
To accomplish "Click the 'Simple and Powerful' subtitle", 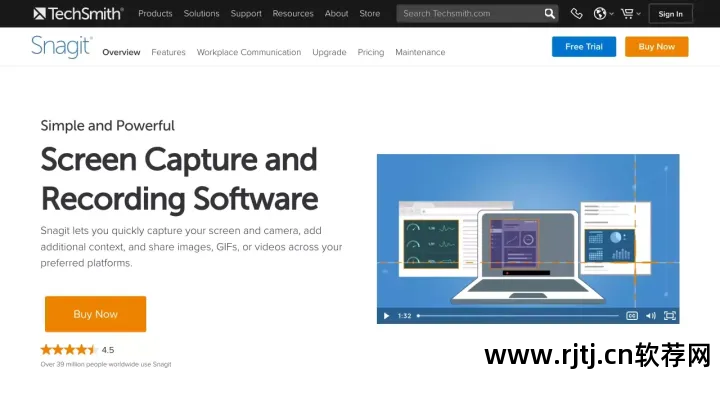I will 107,126.
